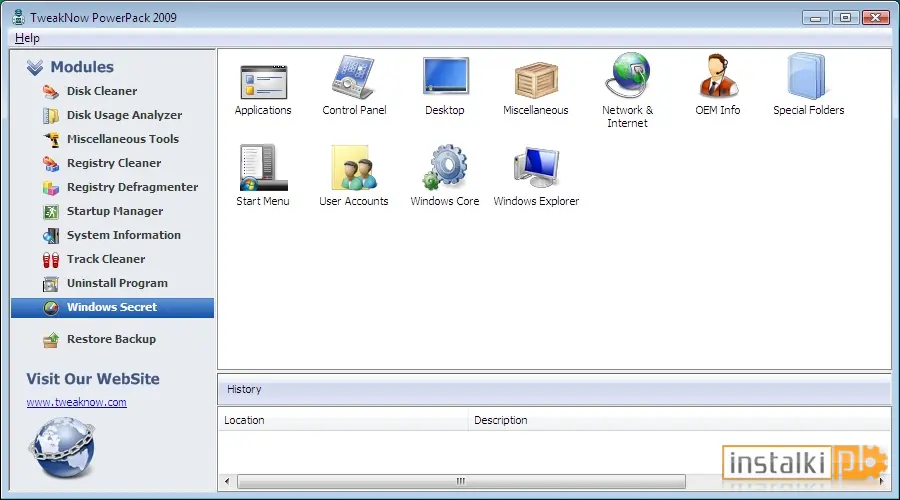Click the History panel header
This screenshot has width=900, height=500.
point(554,389)
